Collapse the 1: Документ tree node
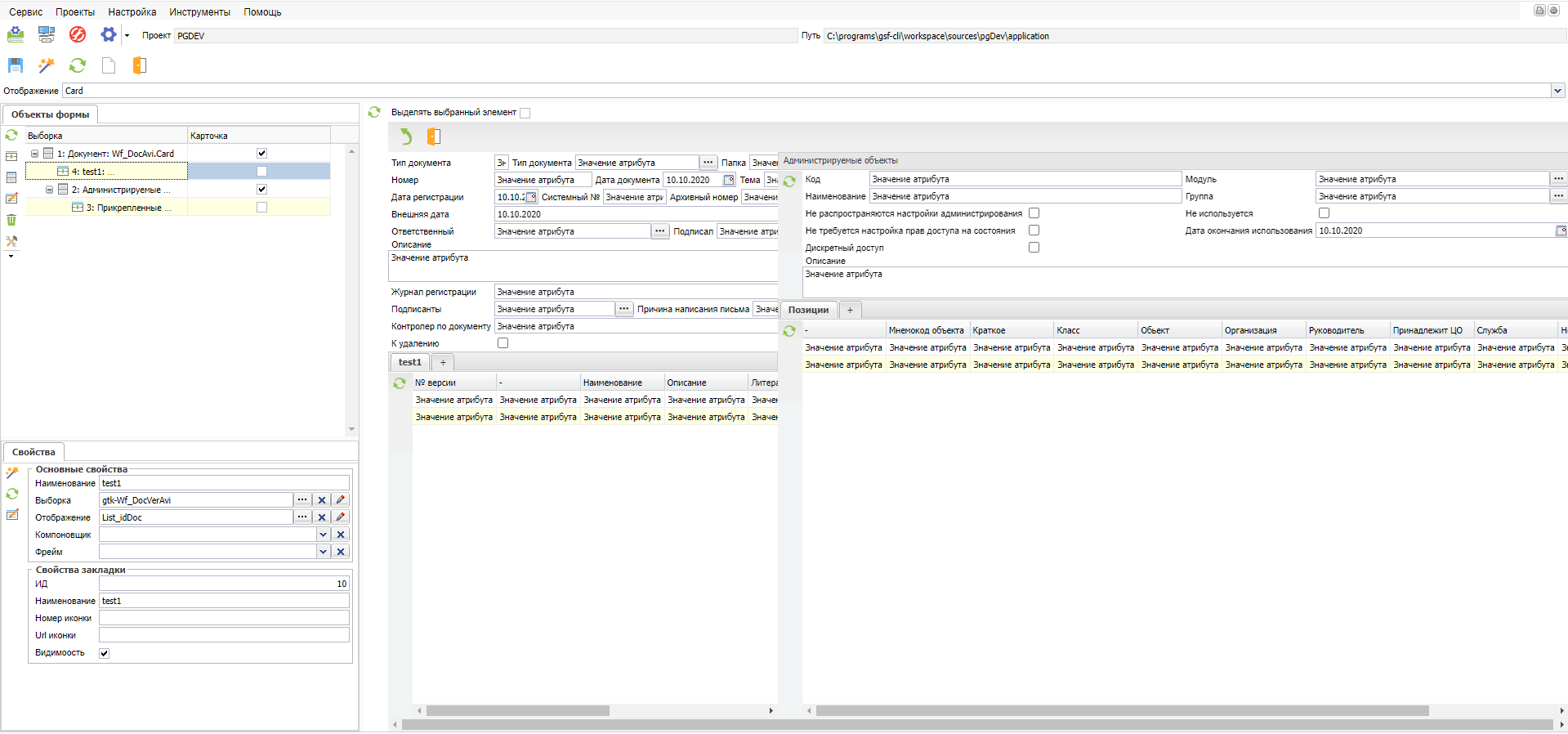Viewport: 1568px width, 734px height. pyautogui.click(x=34, y=154)
